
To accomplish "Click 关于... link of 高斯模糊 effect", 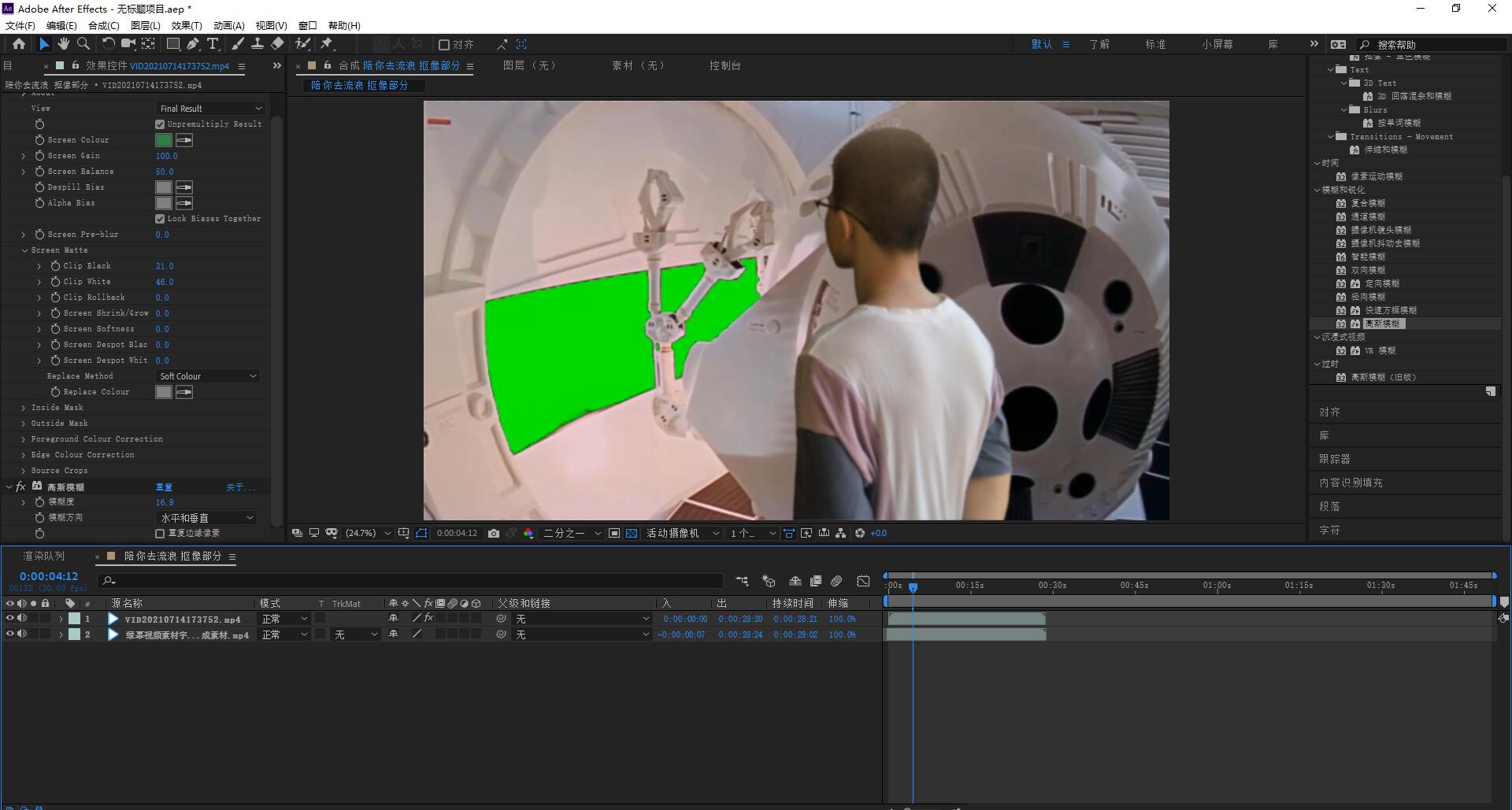I will pos(240,487).
